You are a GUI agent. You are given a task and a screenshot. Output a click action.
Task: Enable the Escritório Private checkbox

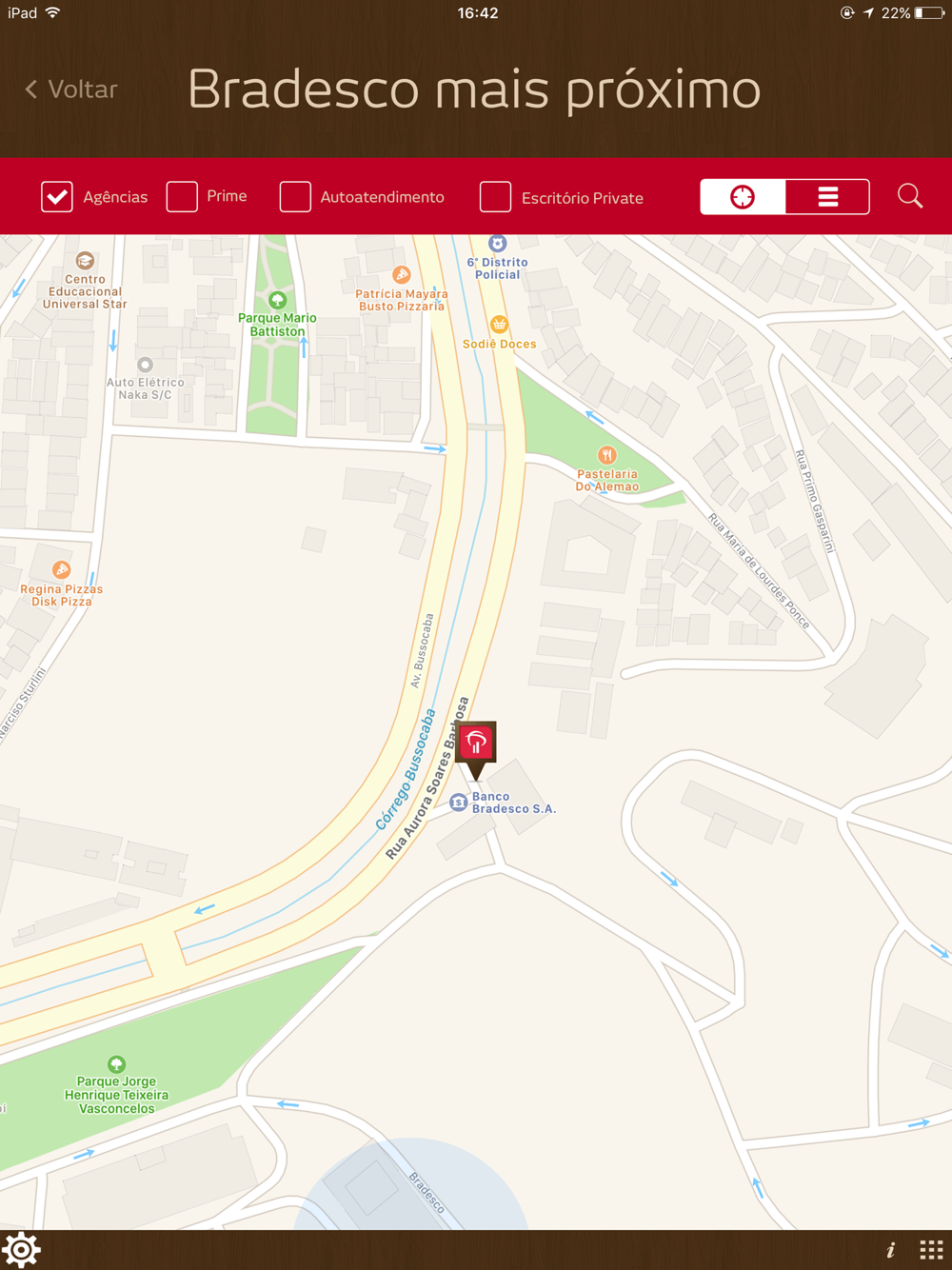[495, 196]
